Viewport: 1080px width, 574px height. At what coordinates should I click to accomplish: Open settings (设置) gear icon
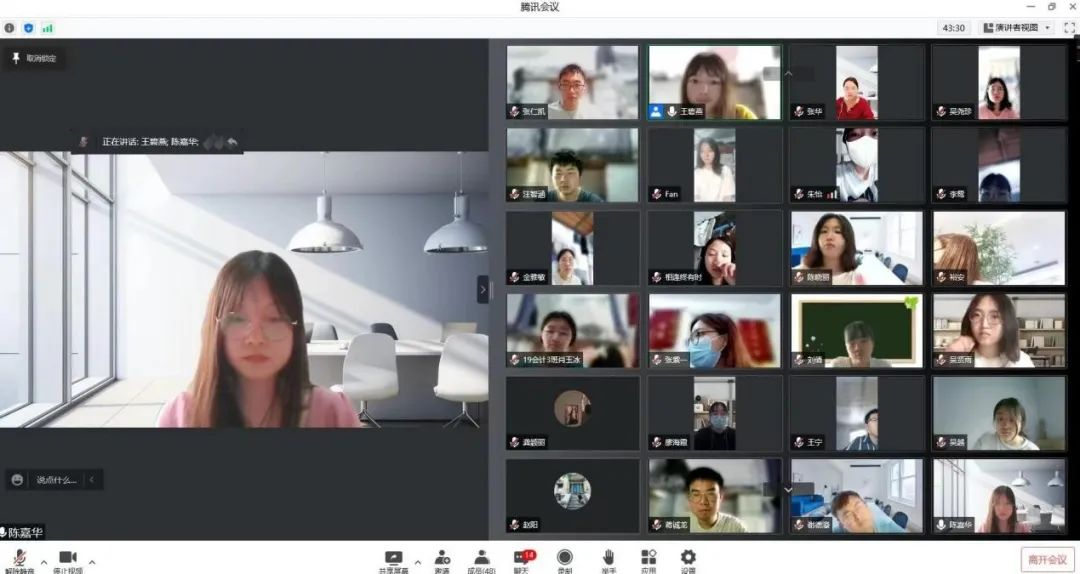pos(688,558)
